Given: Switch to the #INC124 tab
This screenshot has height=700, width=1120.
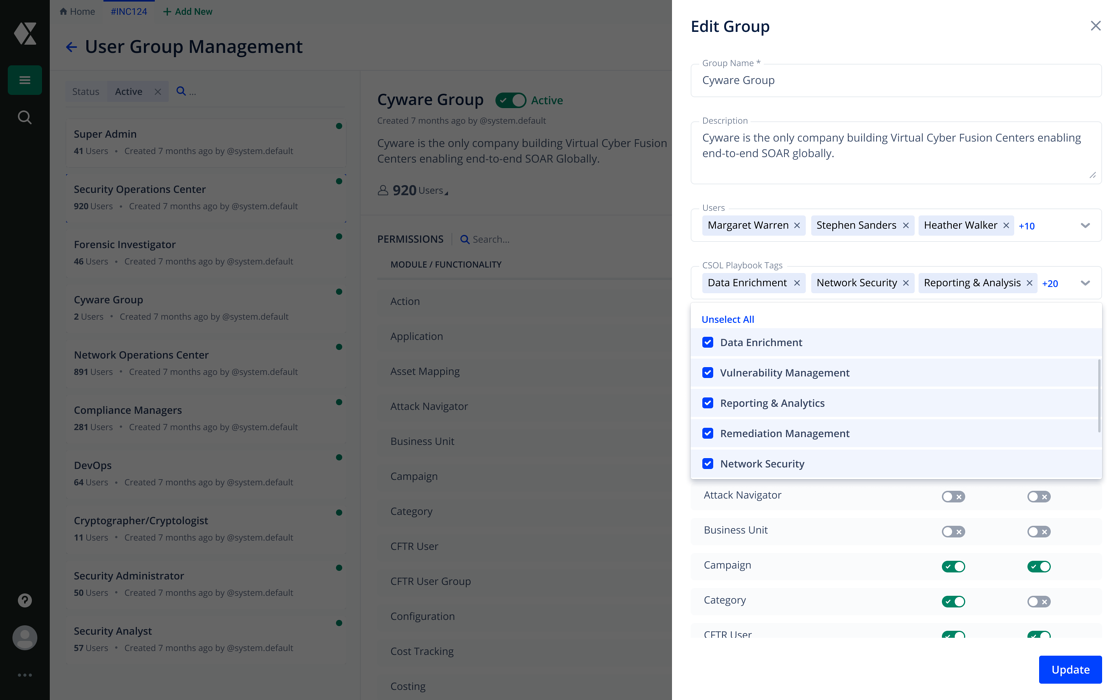Looking at the screenshot, I should tap(128, 12).
